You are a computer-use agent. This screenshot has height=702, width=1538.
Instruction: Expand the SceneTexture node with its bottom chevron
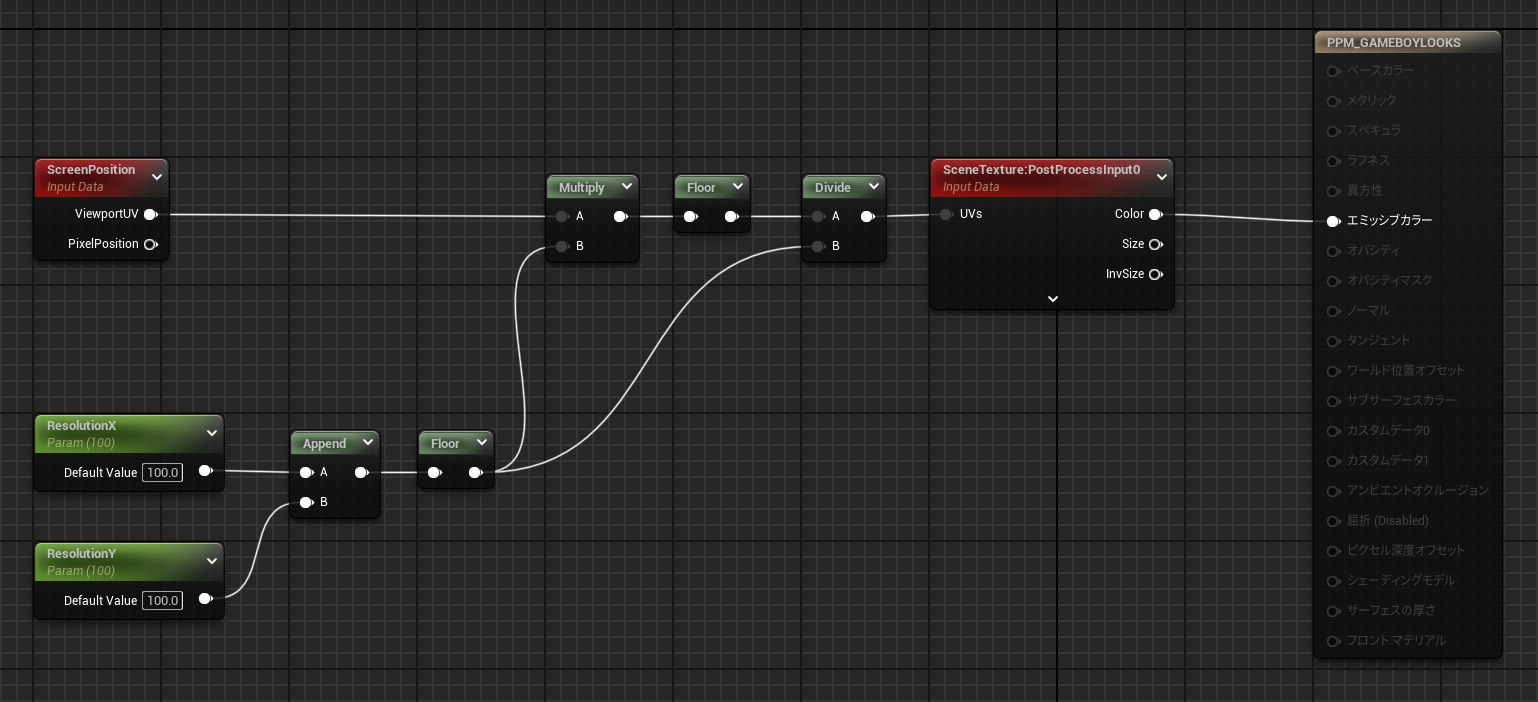1052,299
